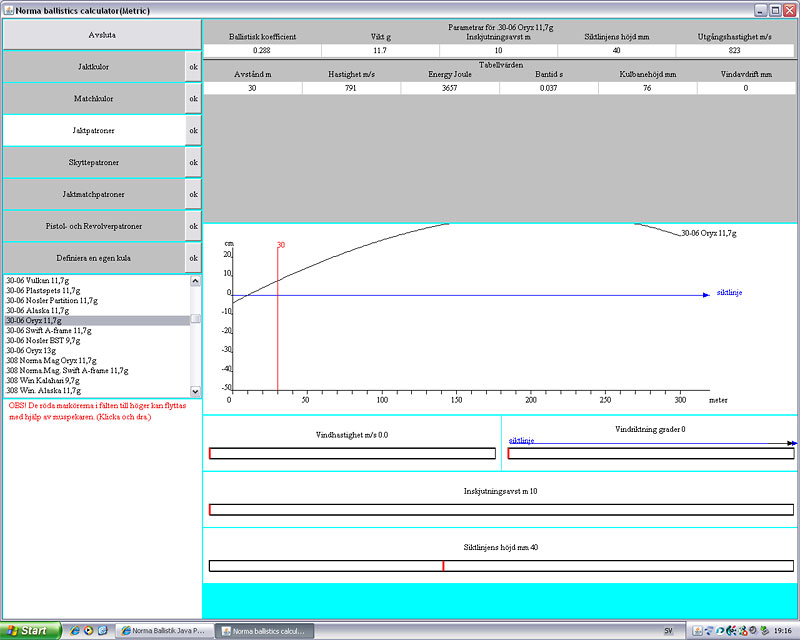Click Internet Explorer quick launch icon
Image resolution: width=800 pixels, height=640 pixels.
point(75,631)
